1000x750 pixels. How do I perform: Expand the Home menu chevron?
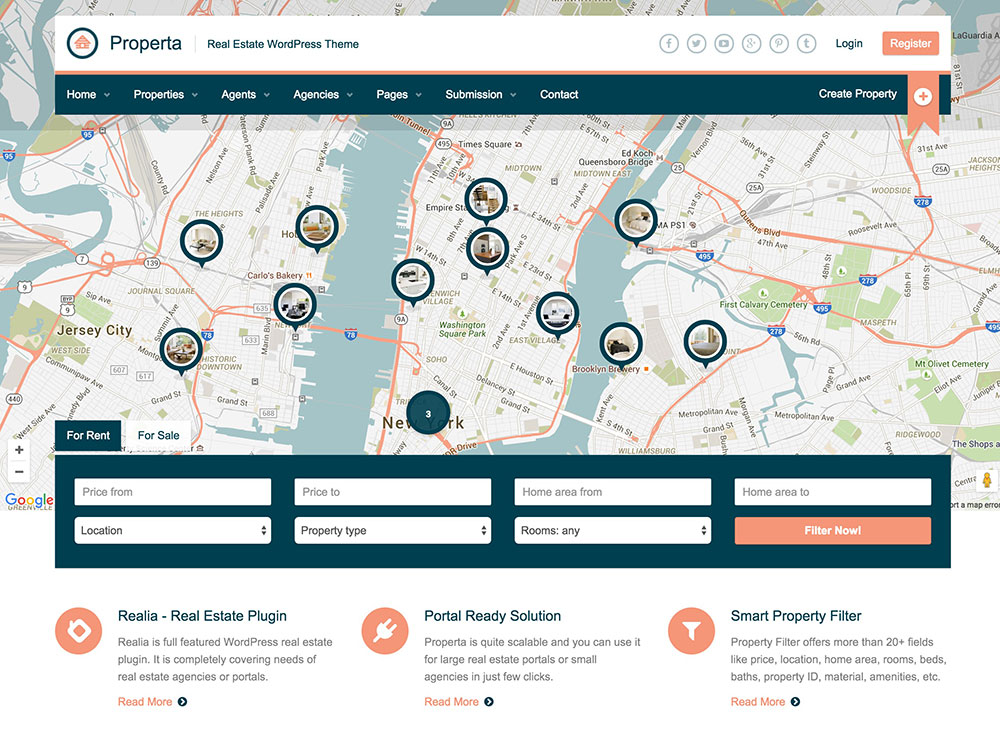tap(107, 95)
